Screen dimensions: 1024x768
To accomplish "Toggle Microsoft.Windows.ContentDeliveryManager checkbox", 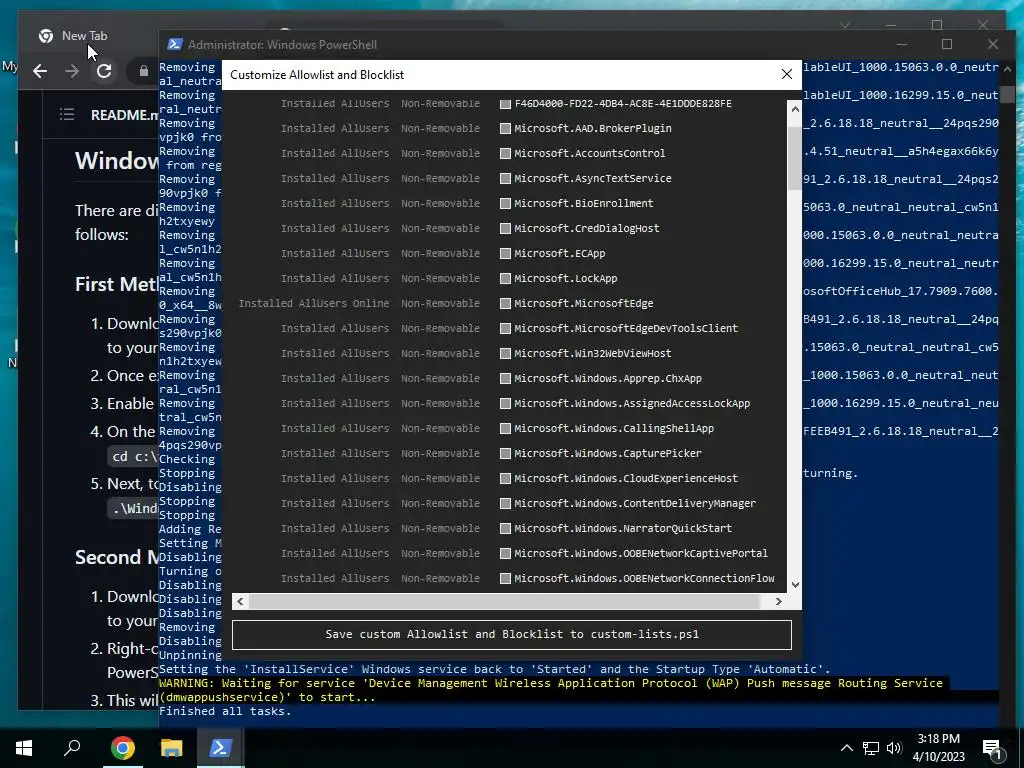I will click(505, 504).
